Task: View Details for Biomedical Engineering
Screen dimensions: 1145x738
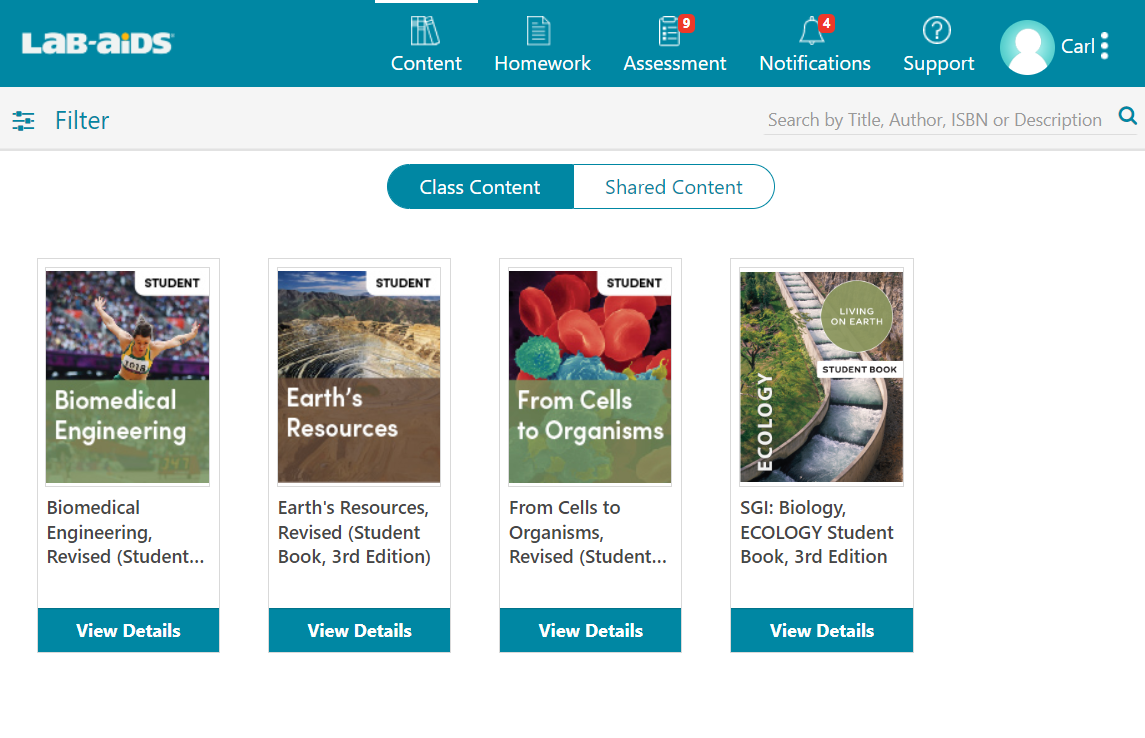Action: (128, 630)
